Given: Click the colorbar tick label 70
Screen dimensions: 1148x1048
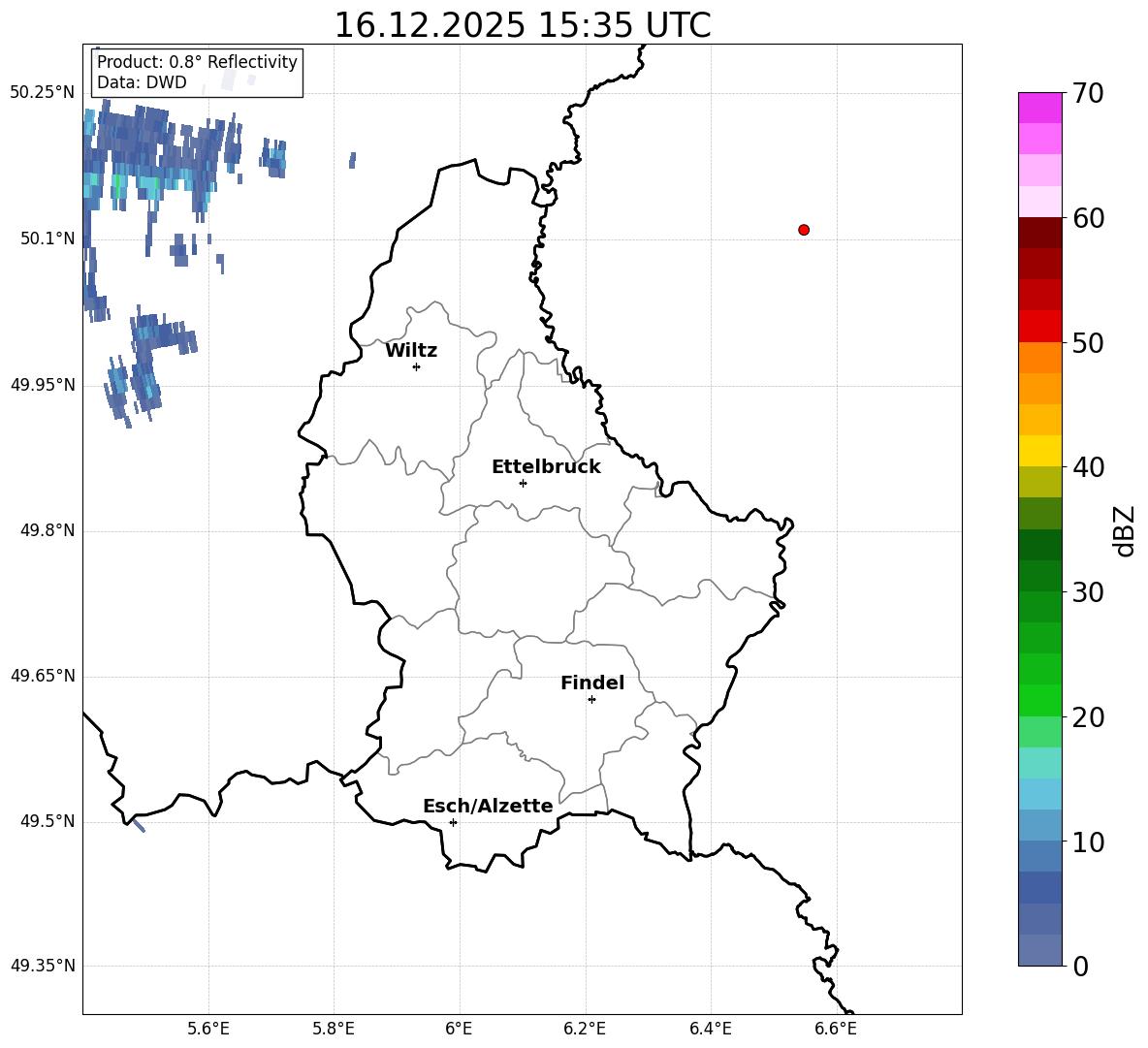Looking at the screenshot, I should pos(1088,94).
